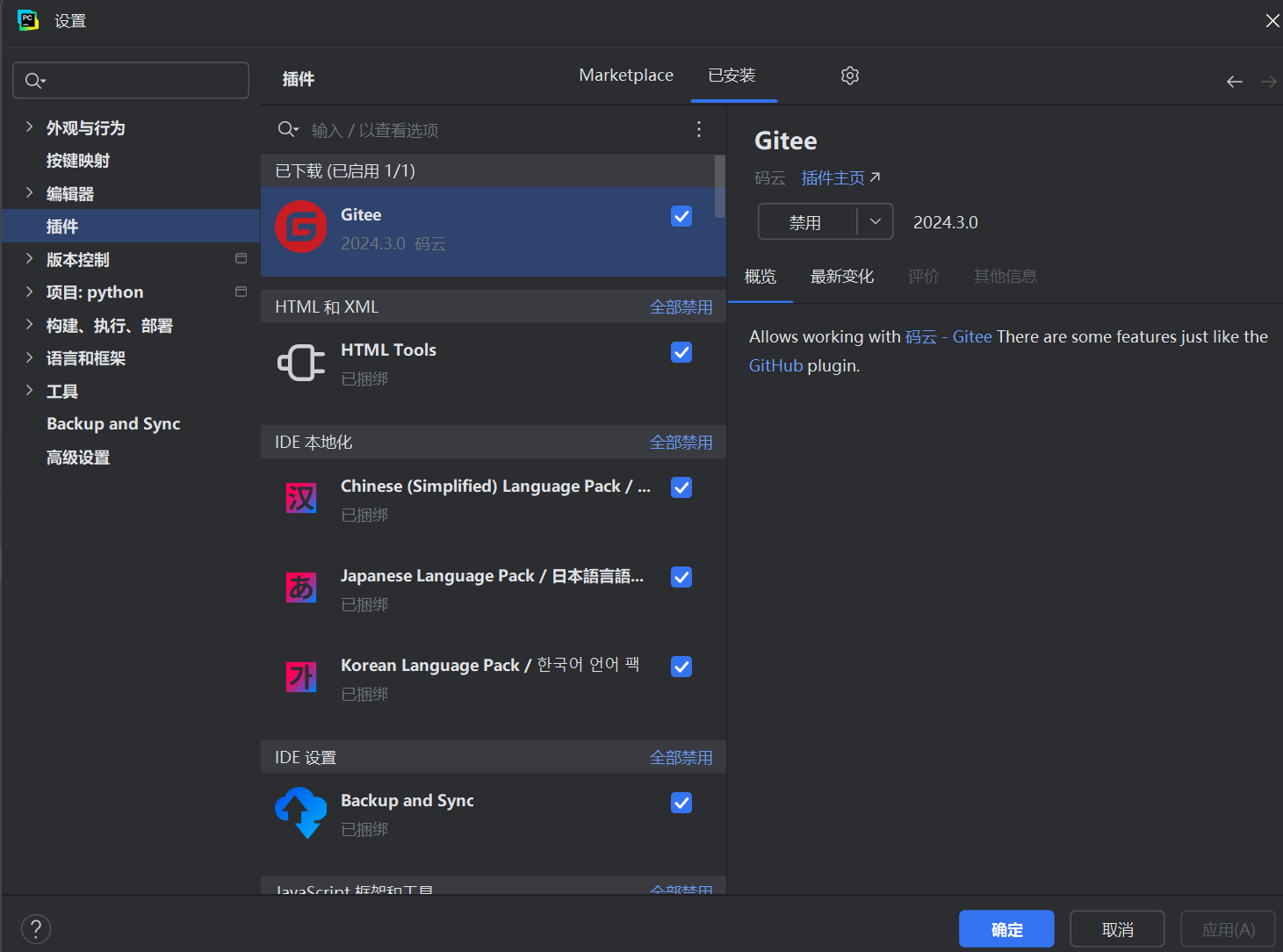Open plugin settings gear icon
Viewport: 1283px width, 952px height.
pos(849,76)
